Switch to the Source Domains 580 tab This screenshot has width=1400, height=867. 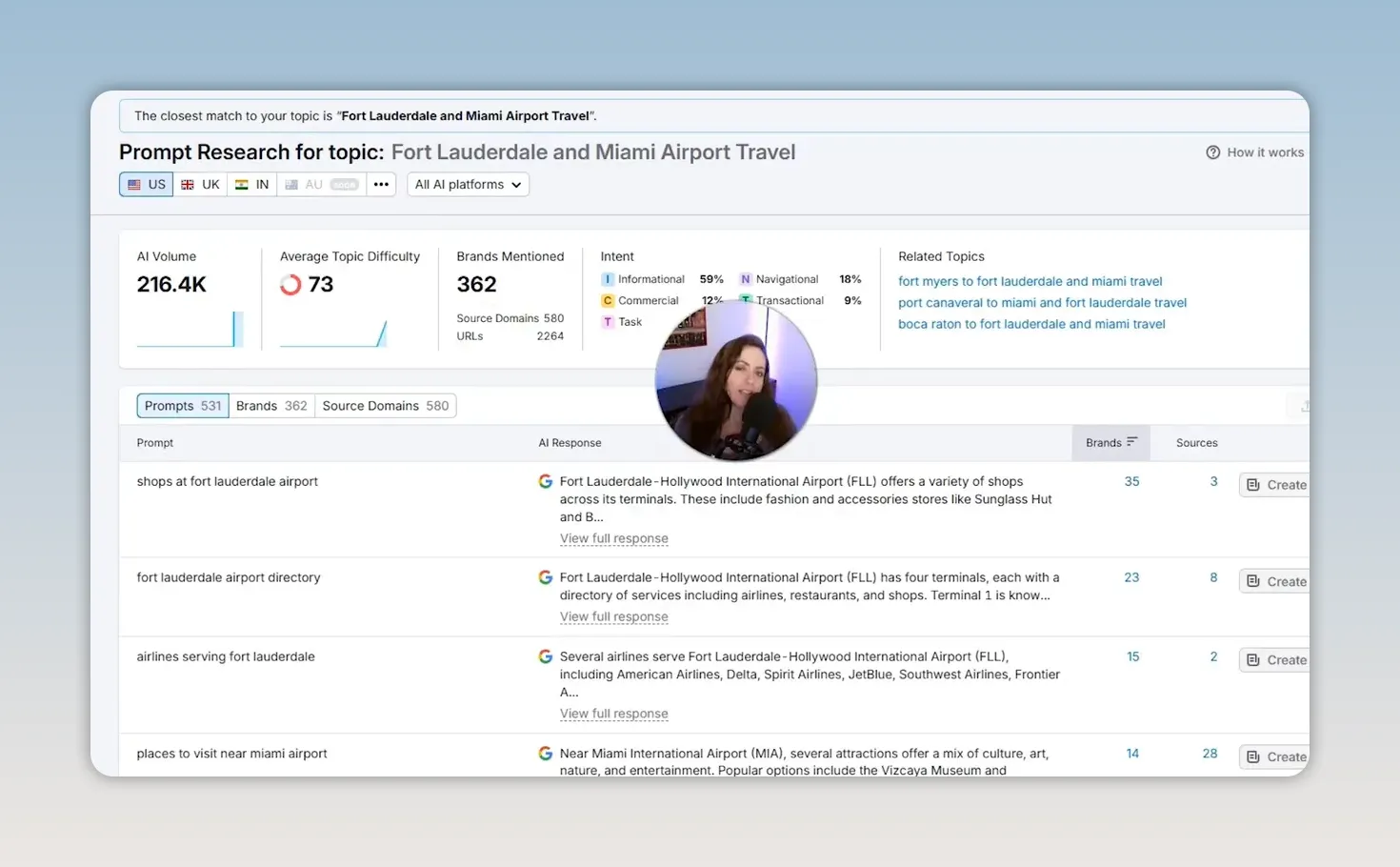pyautogui.click(x=386, y=406)
